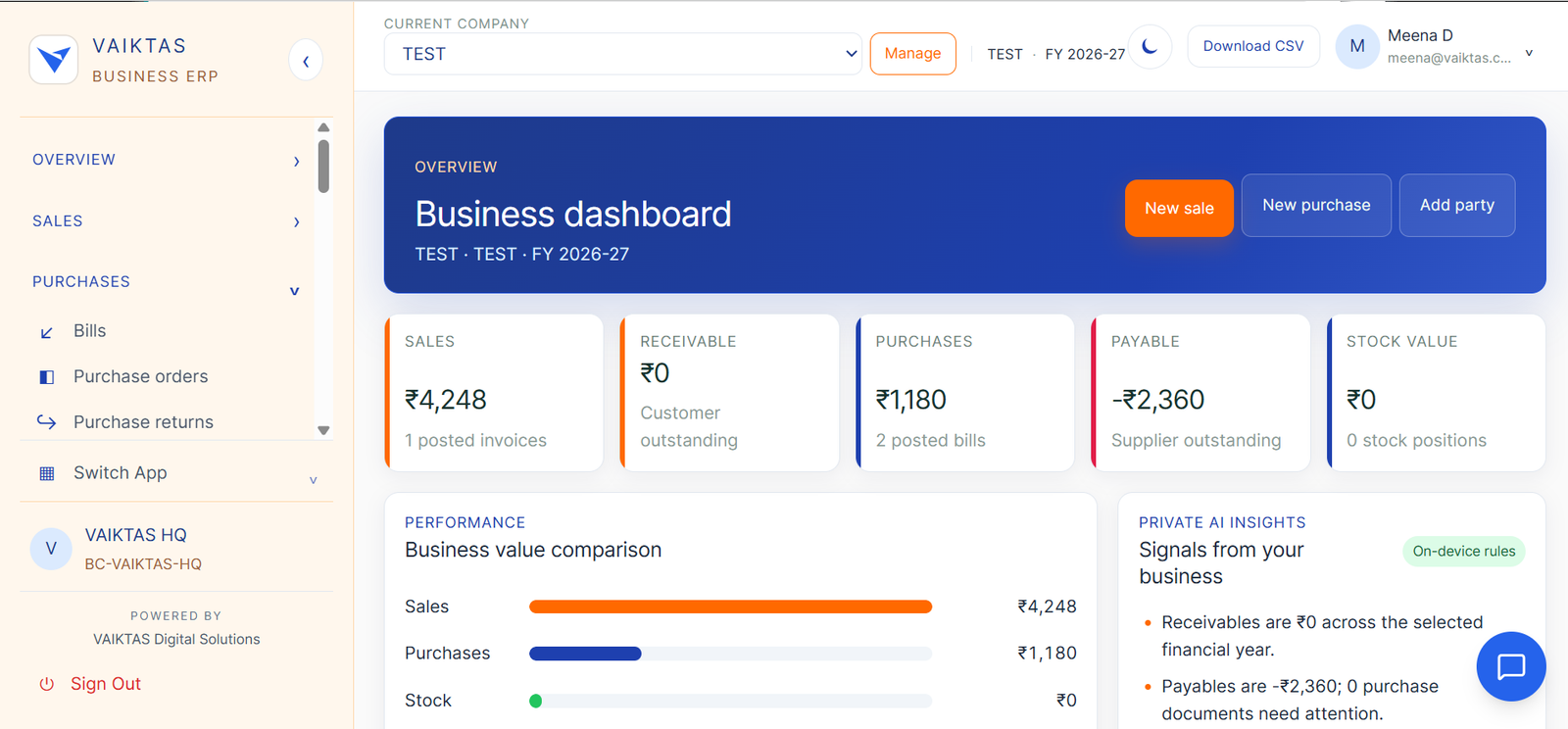The image size is (1568, 729).
Task: Open Purchase returns in the sidebar
Action: point(143,422)
